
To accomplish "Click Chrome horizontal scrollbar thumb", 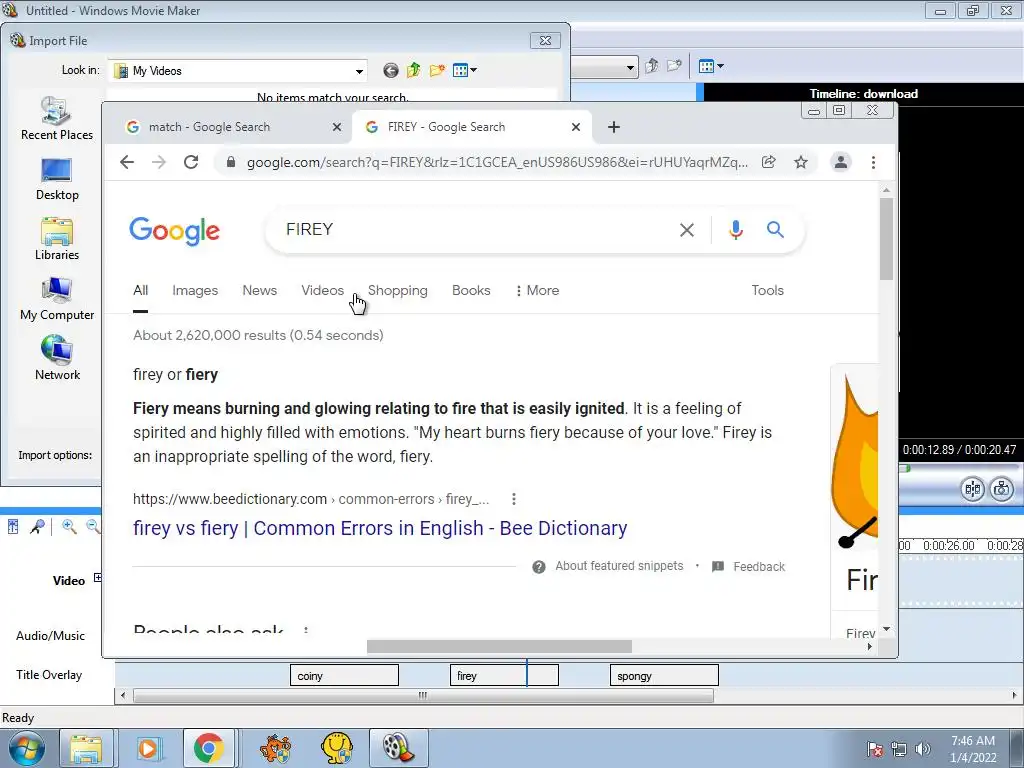I will (x=499, y=647).
